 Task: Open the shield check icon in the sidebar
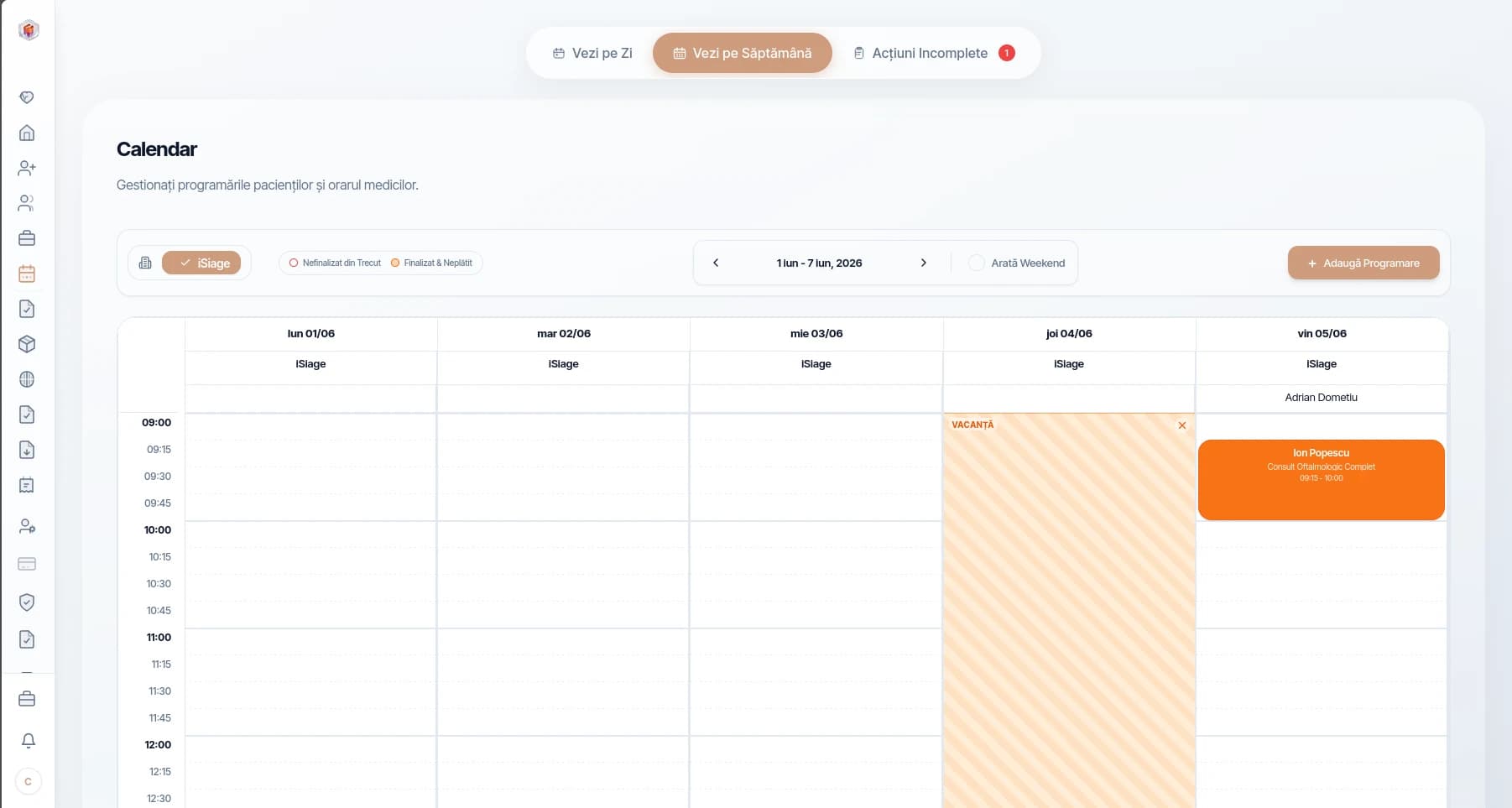coord(27,602)
